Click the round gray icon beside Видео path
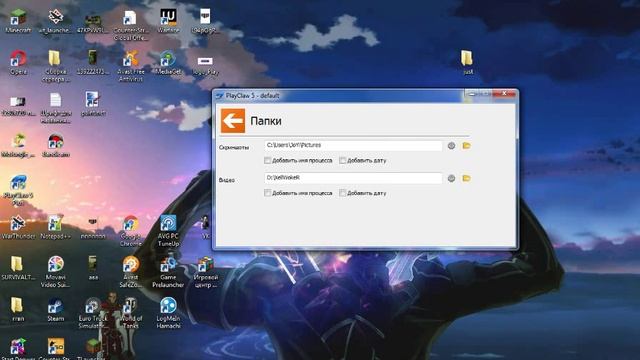The height and width of the screenshot is (360, 640). [451, 178]
